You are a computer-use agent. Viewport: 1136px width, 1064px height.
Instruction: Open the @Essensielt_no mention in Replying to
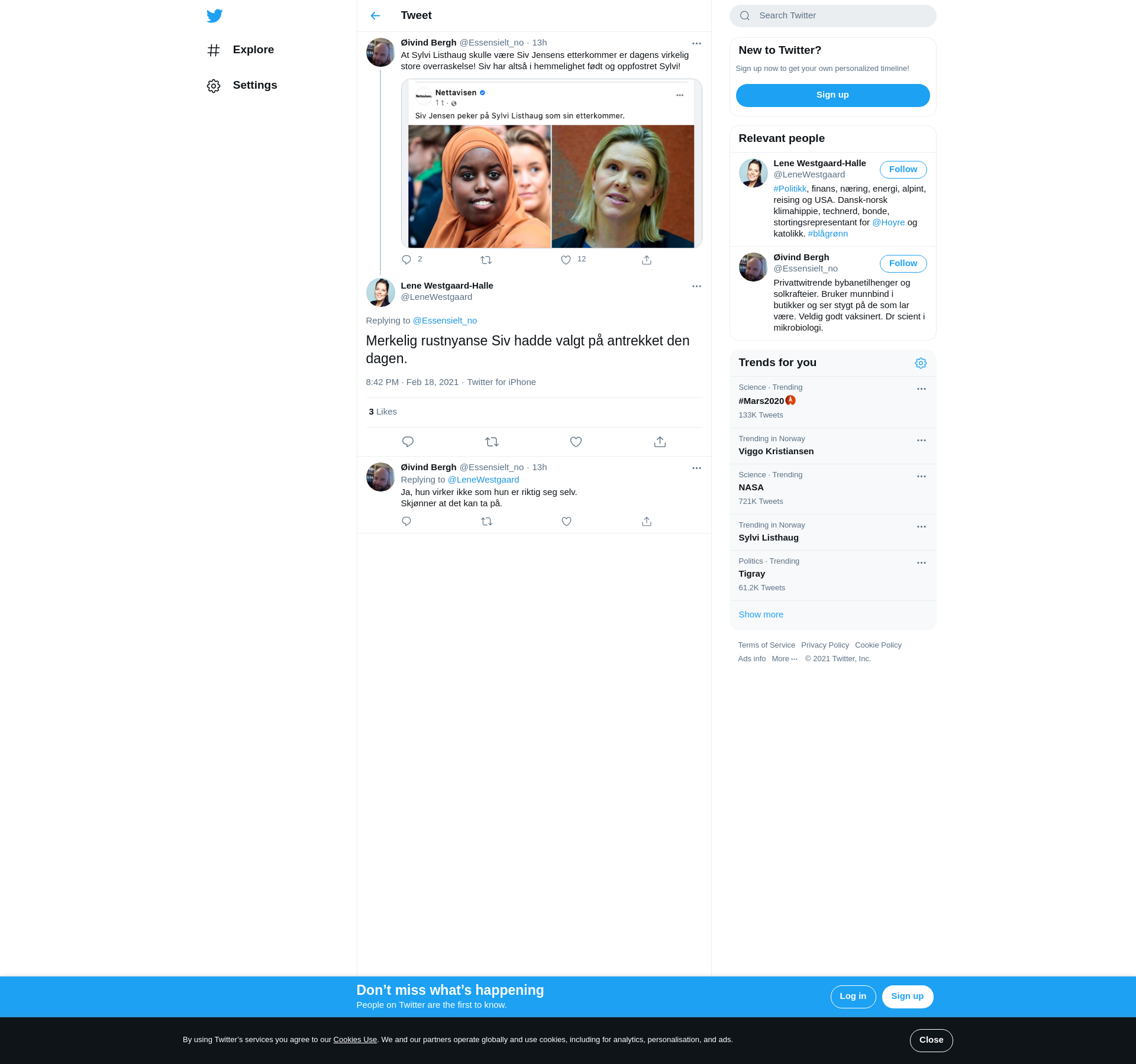coord(444,321)
